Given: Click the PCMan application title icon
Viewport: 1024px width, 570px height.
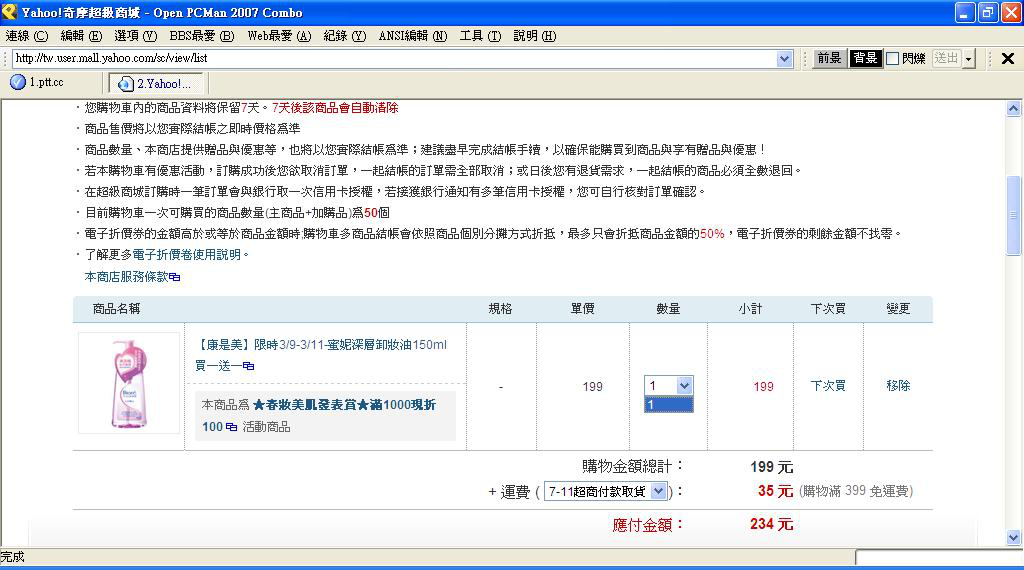Looking at the screenshot, I should [9, 12].
